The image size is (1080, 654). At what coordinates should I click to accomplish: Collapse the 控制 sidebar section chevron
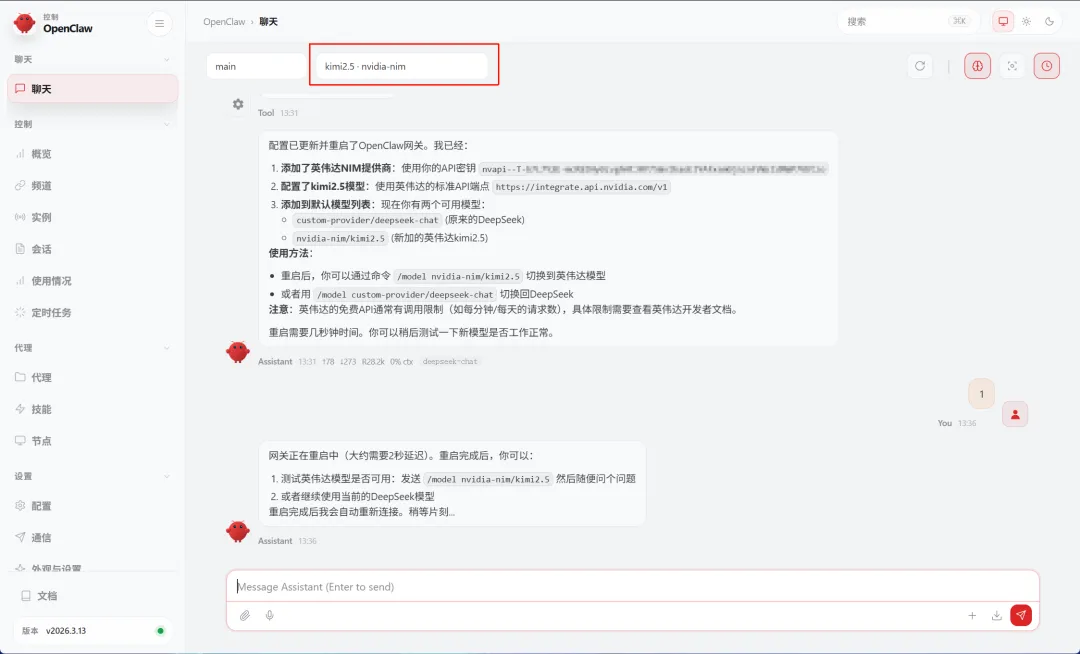(167, 125)
